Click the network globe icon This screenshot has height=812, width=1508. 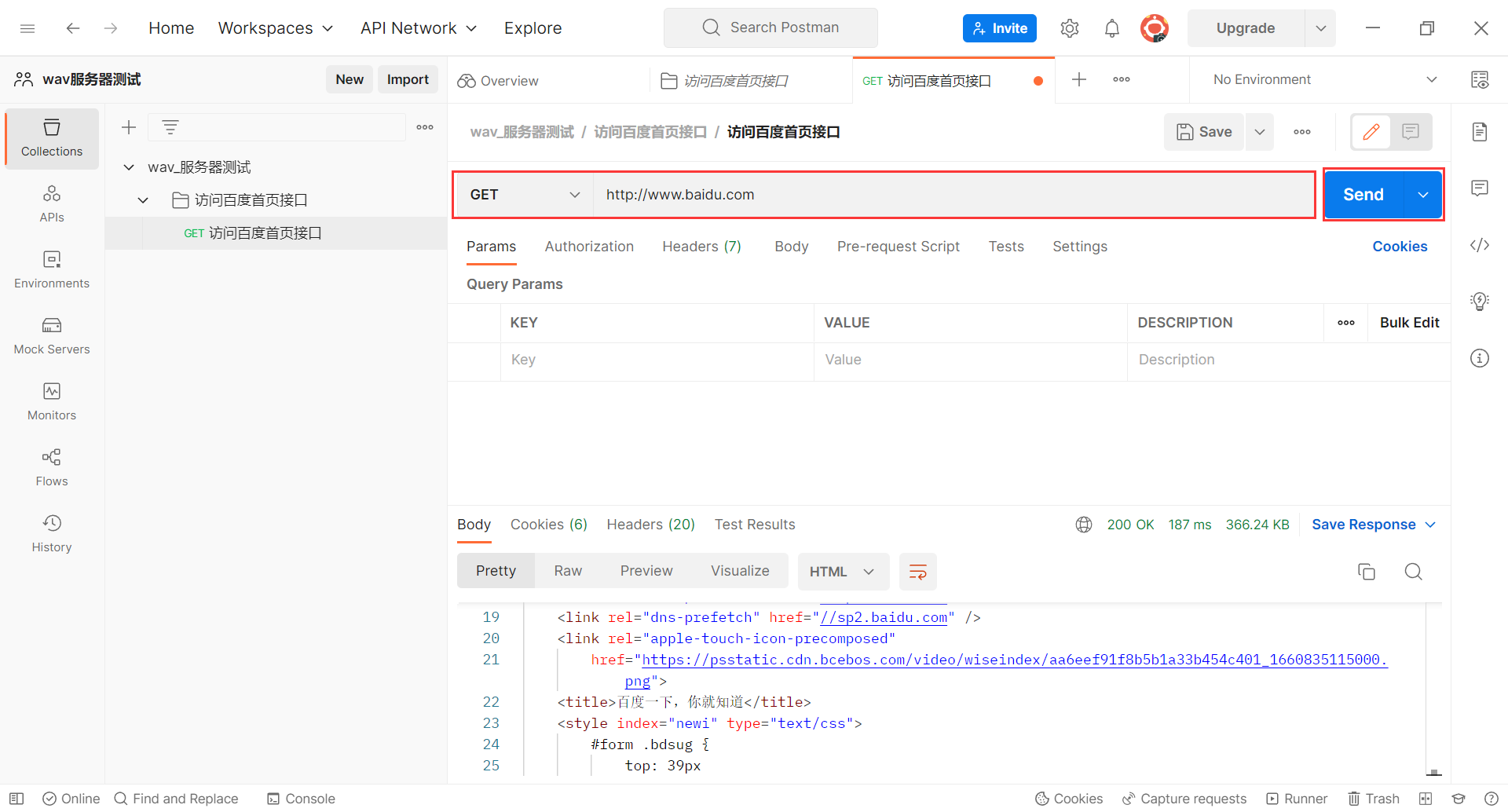tap(1084, 525)
